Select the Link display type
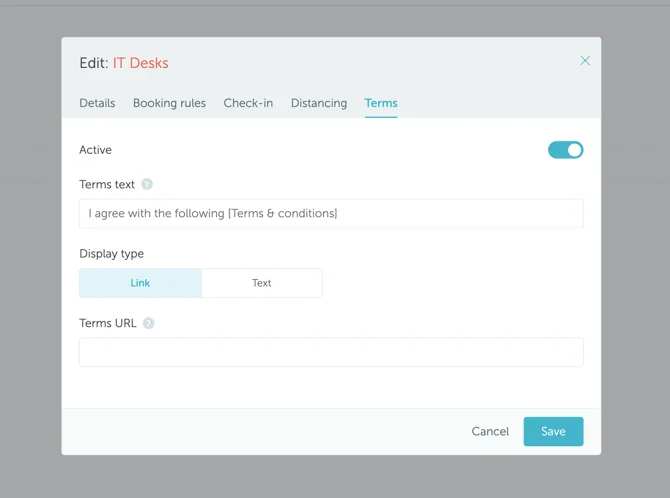670x498 pixels. [140, 283]
